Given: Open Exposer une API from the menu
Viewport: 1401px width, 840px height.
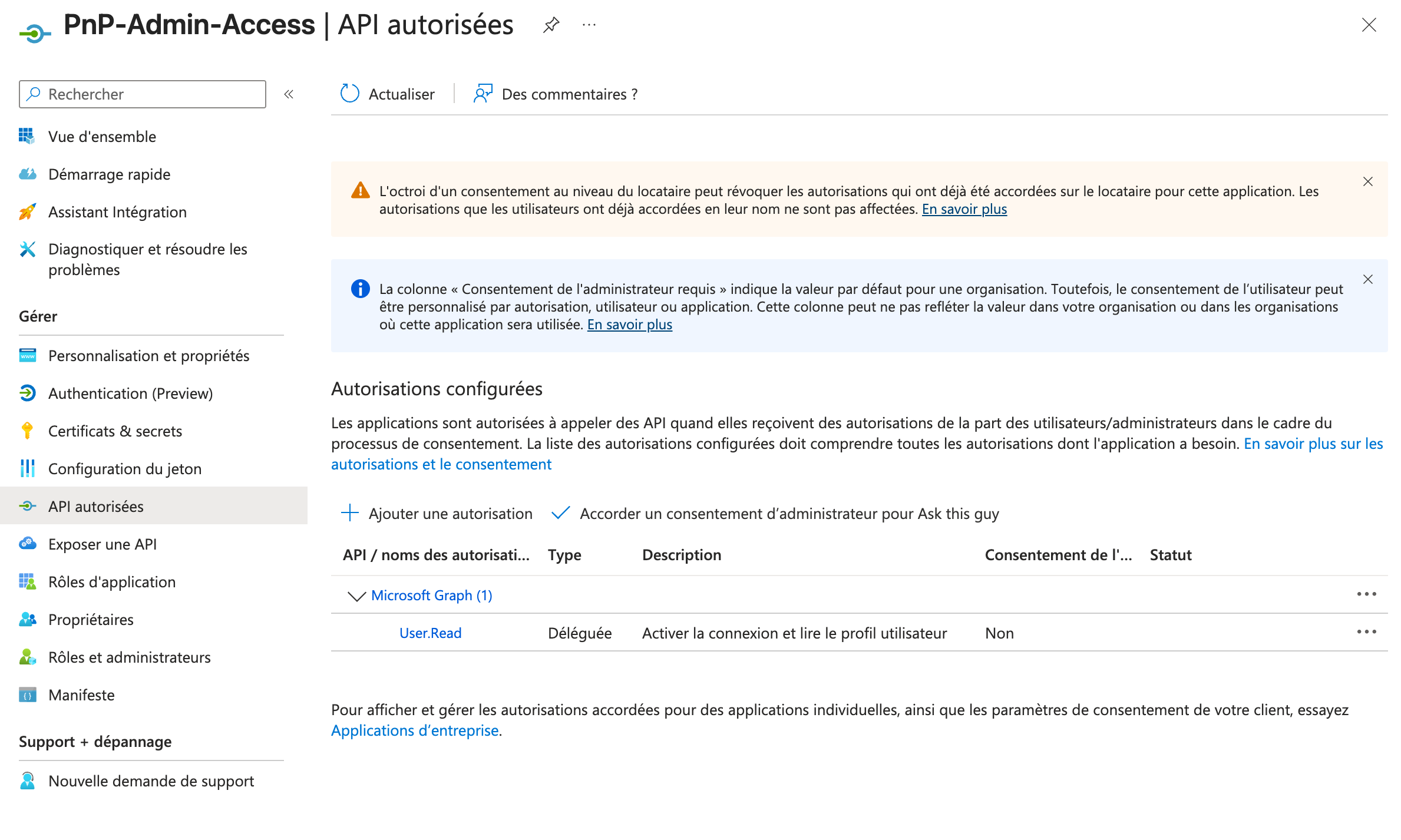Looking at the screenshot, I should click(x=103, y=544).
